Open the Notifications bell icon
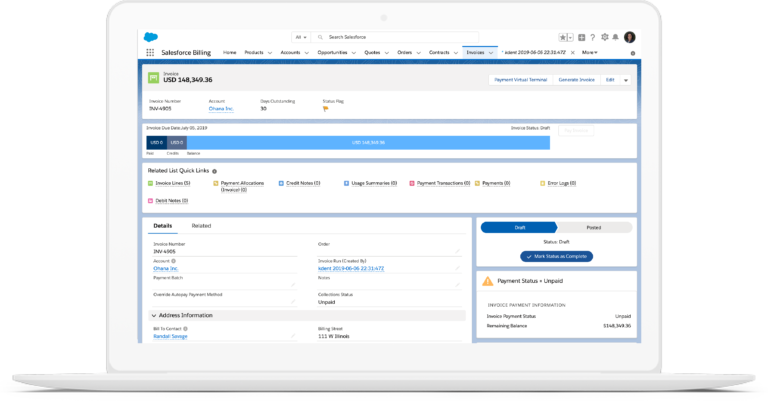 click(x=616, y=37)
